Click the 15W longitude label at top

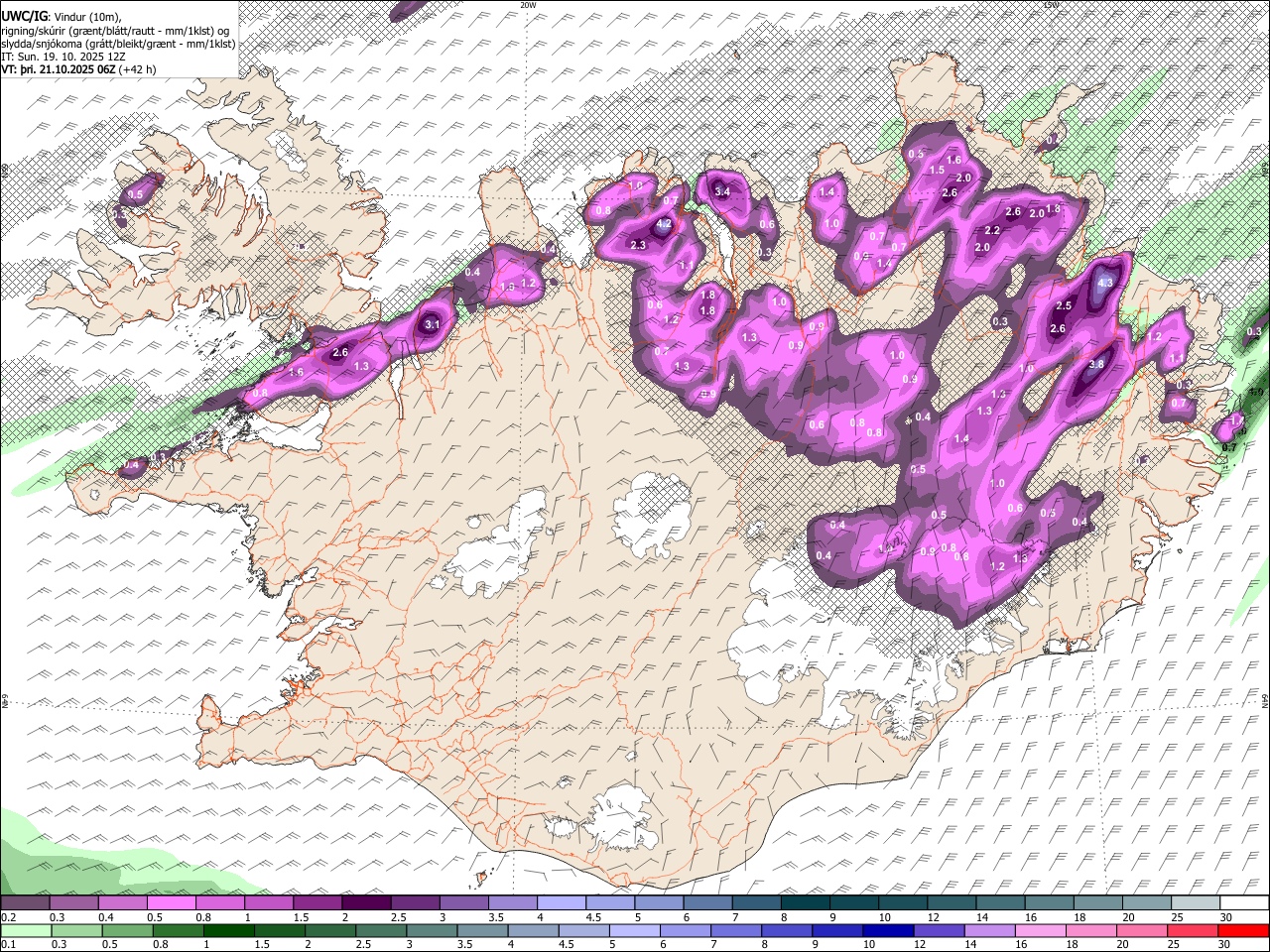pos(1051,5)
